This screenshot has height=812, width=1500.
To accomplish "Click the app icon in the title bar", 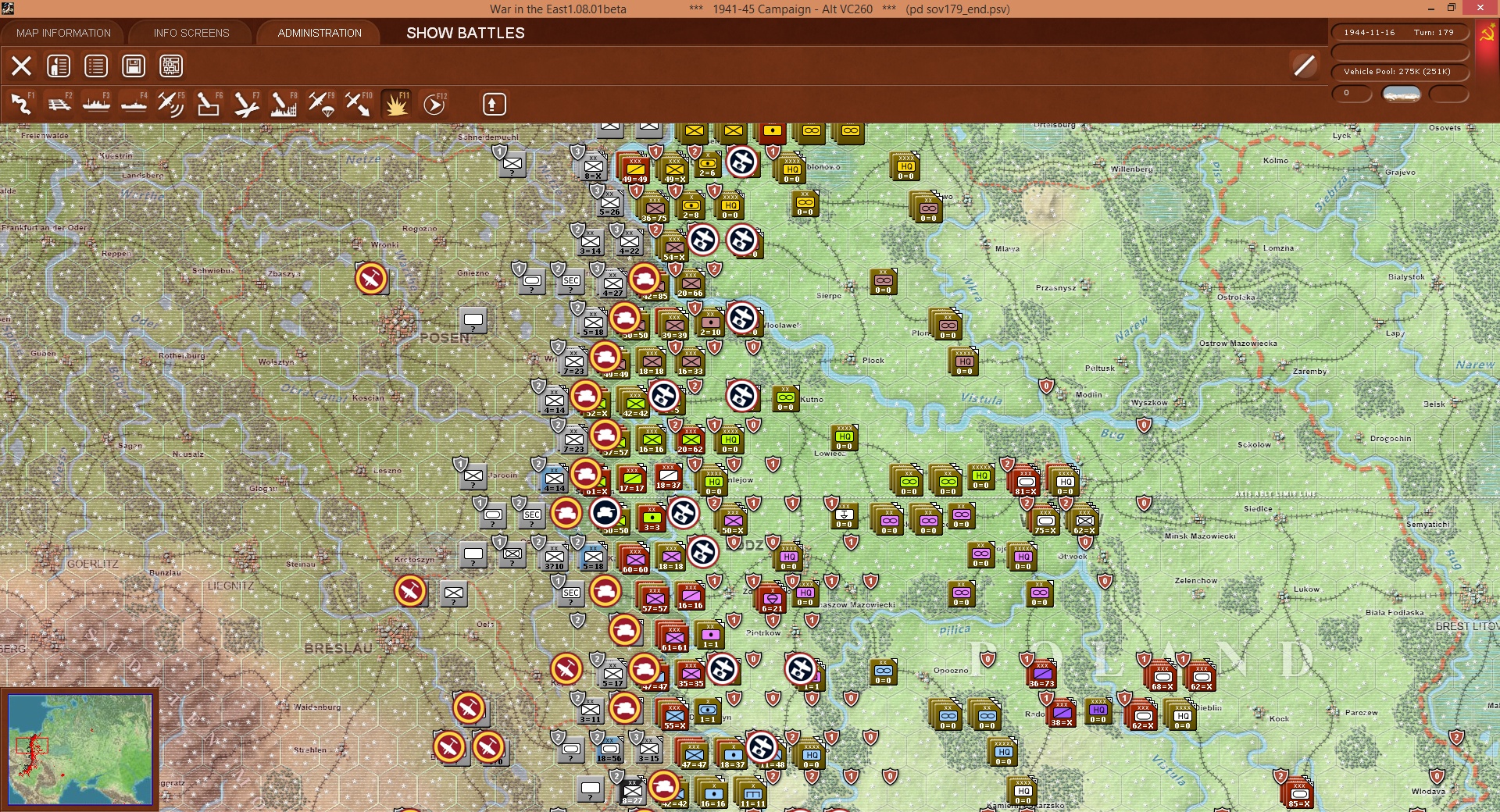I will (8, 9).
